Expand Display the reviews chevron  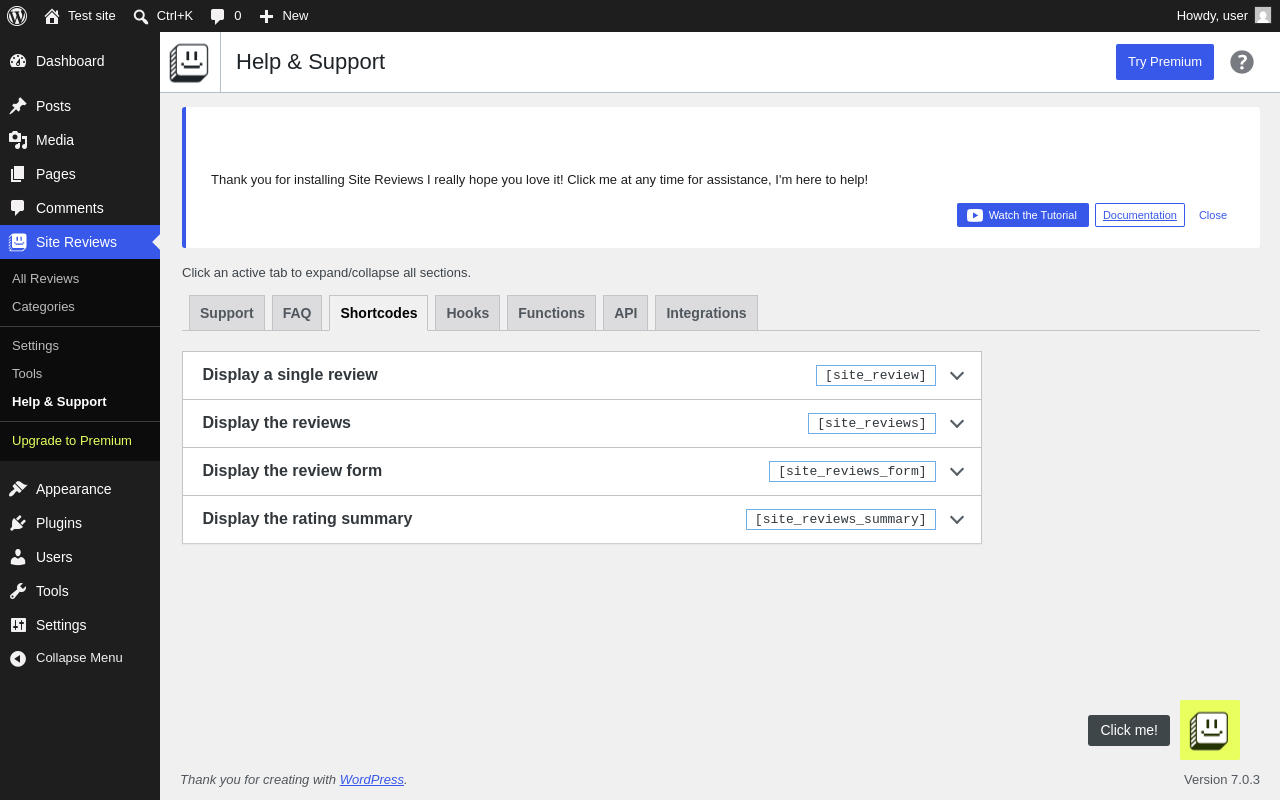[957, 424]
